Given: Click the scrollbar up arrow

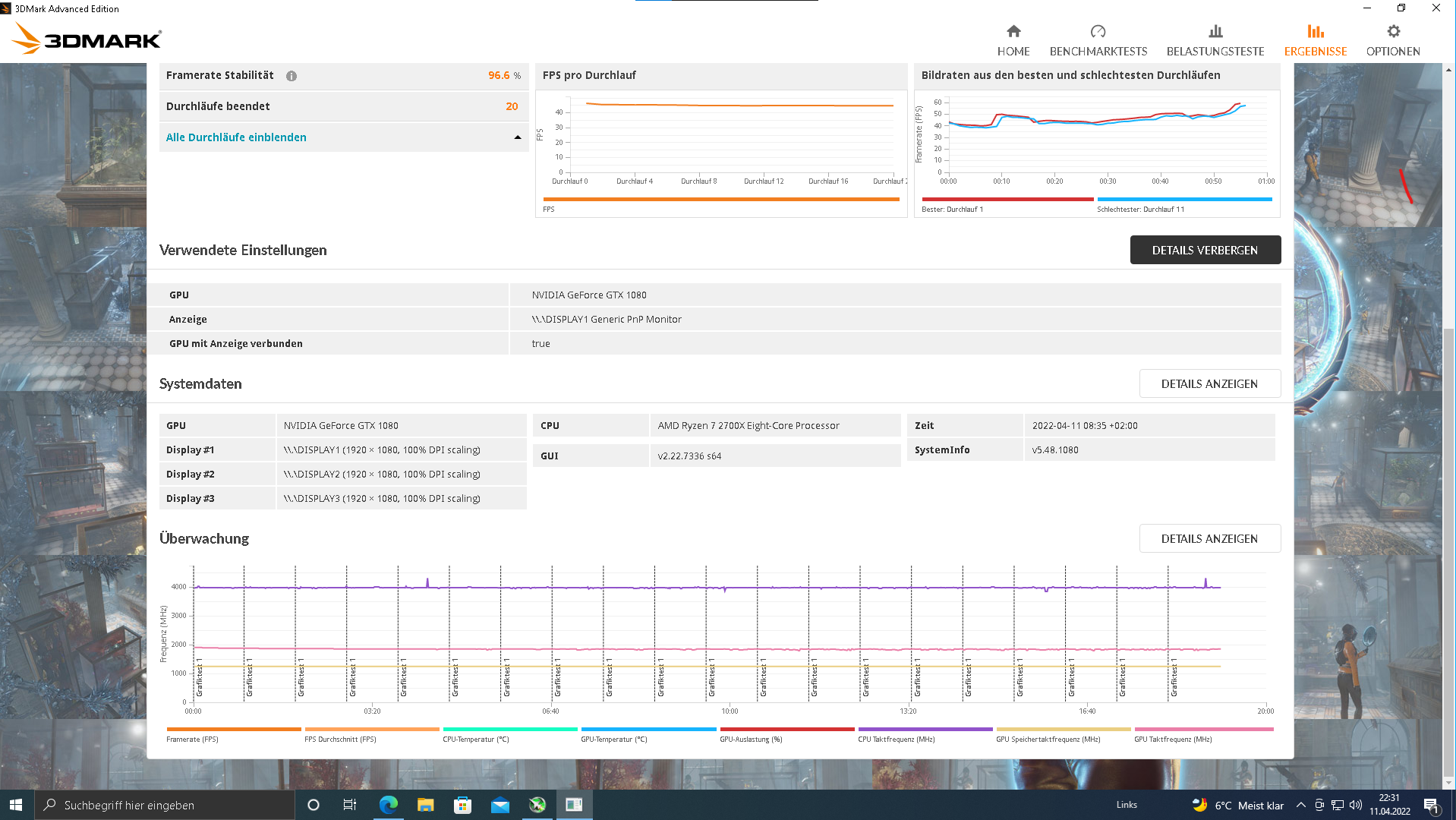Looking at the screenshot, I should tap(1449, 70).
